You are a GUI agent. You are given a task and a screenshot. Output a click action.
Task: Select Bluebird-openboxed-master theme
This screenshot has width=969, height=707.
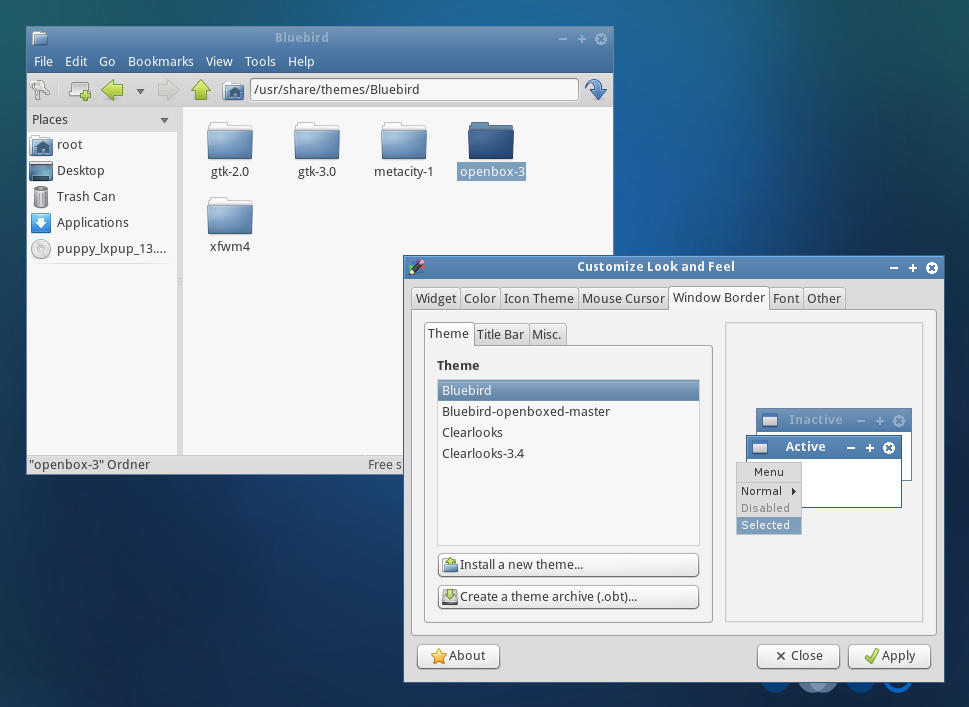point(568,412)
